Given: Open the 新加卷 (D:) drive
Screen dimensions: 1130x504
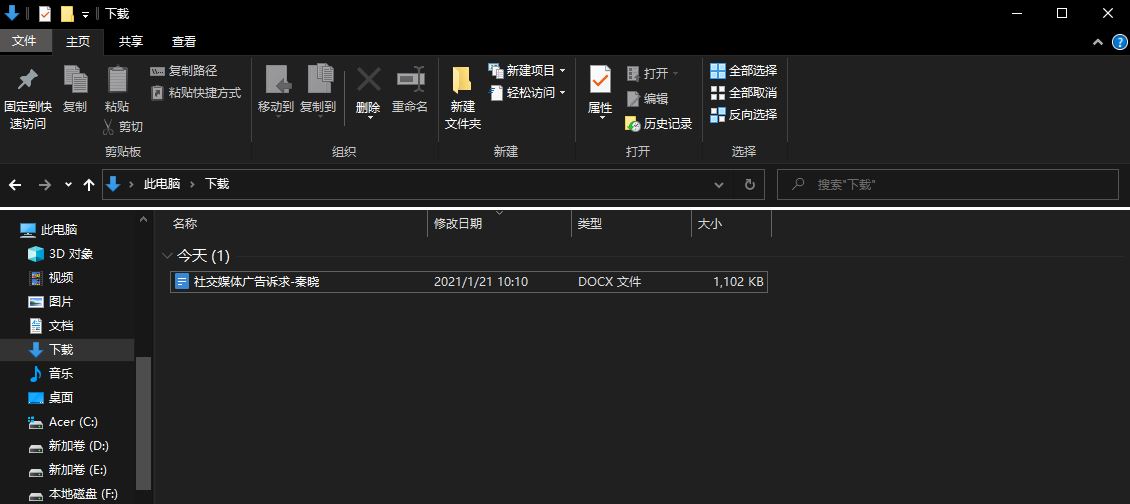Looking at the screenshot, I should point(68,446).
